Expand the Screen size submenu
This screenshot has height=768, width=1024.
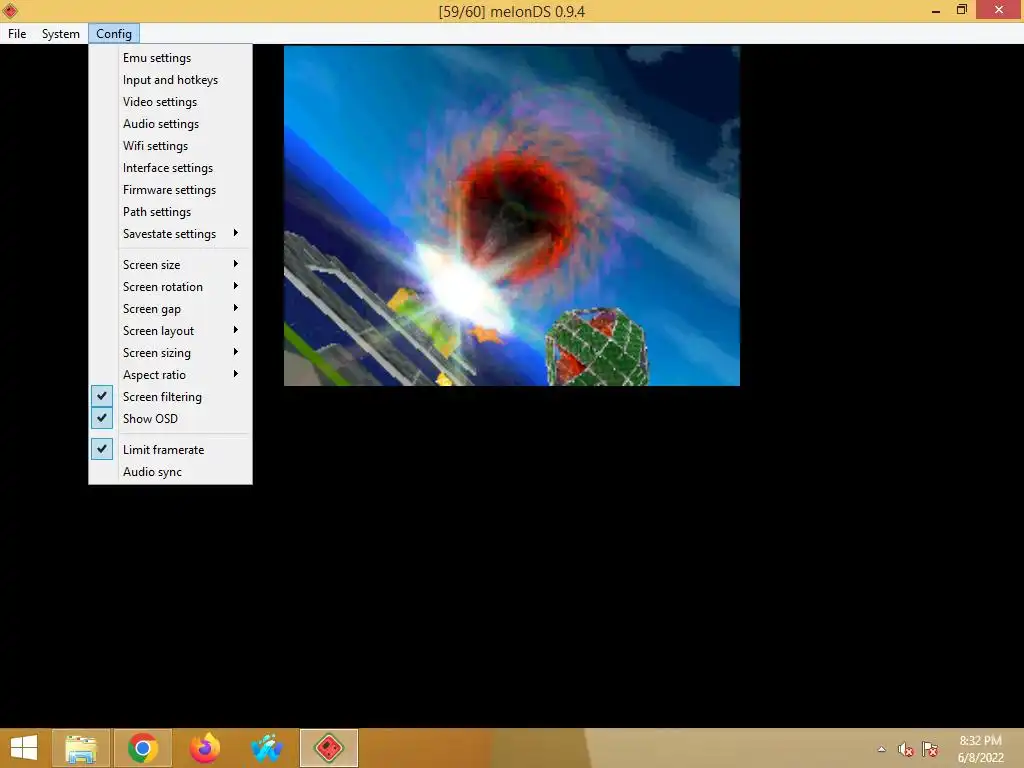pyautogui.click(x=170, y=264)
